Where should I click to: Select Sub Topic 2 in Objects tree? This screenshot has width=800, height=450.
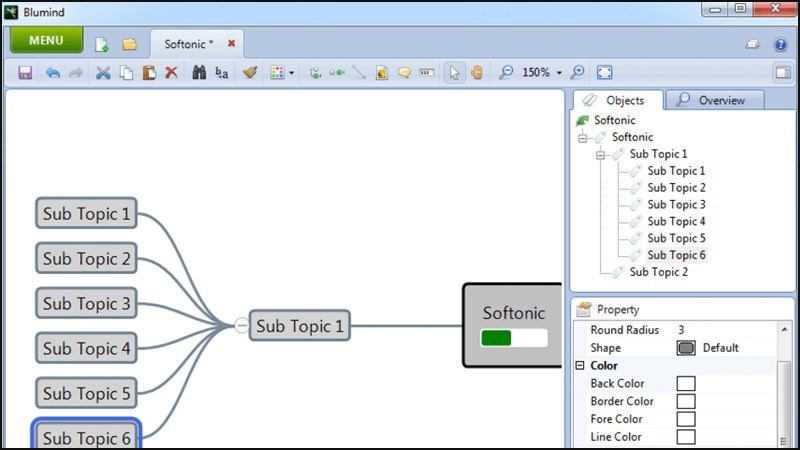657,272
